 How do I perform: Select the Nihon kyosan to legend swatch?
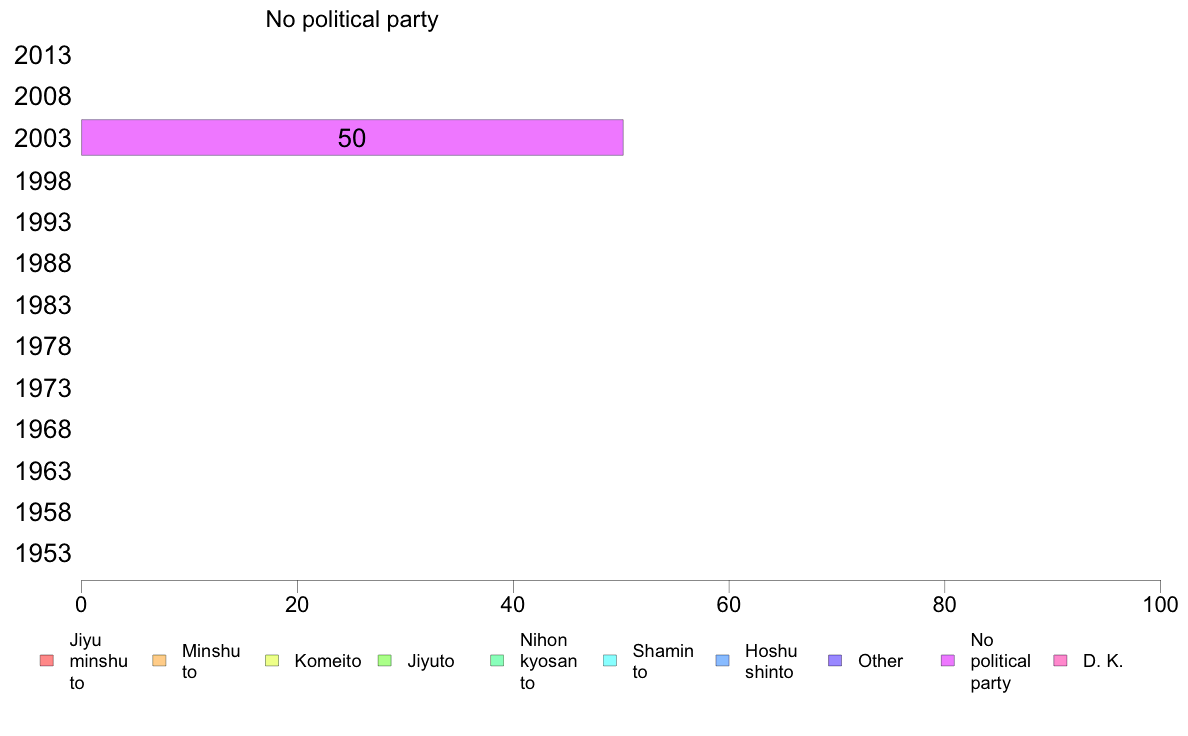pos(497,661)
